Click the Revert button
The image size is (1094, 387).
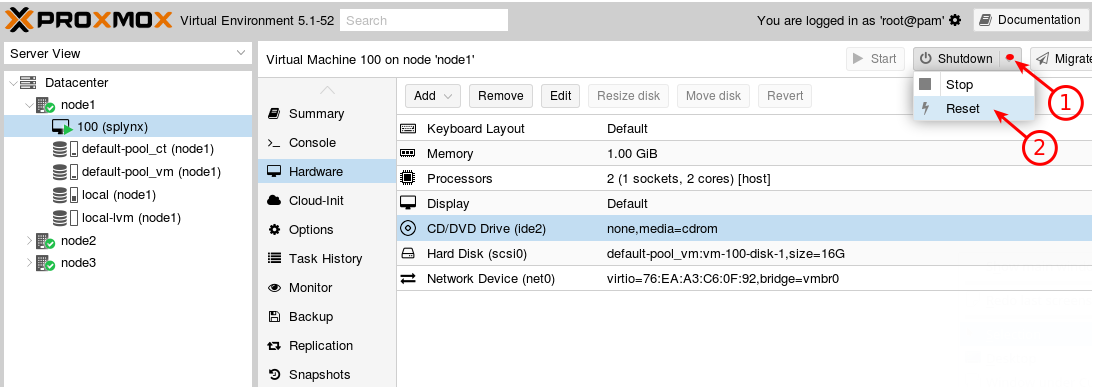(x=785, y=96)
